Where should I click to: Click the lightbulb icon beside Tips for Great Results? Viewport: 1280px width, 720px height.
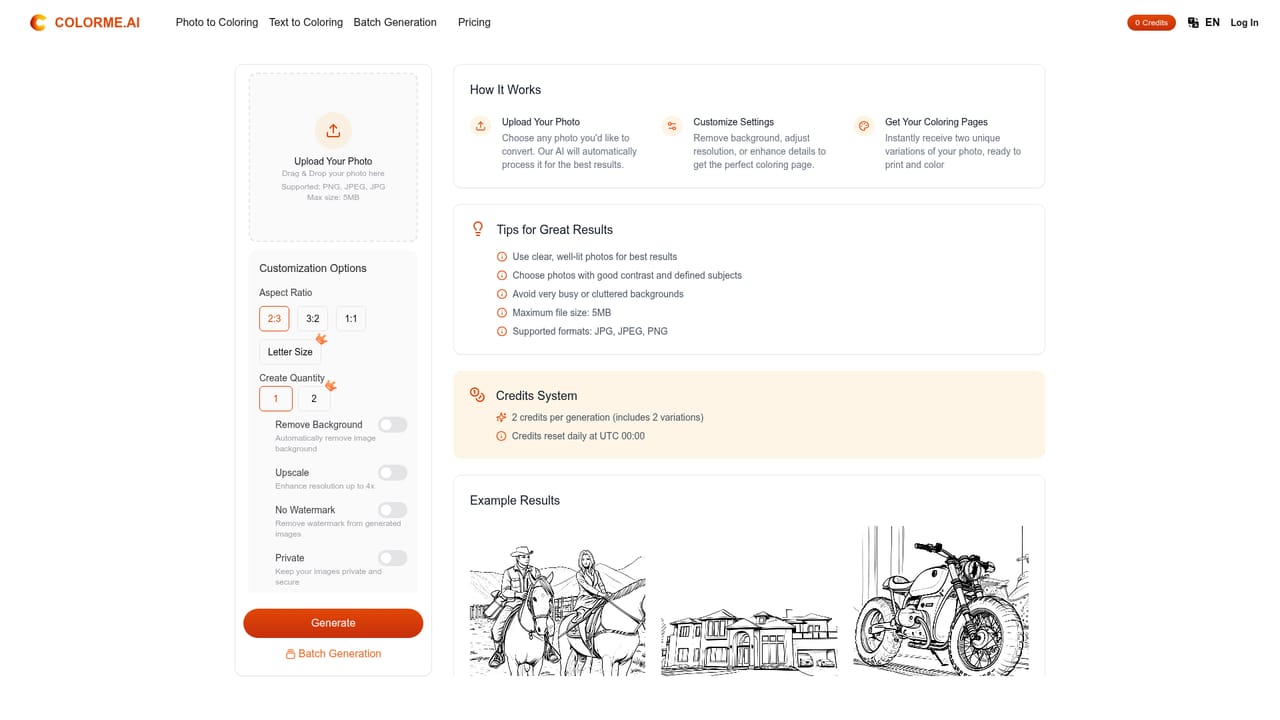(x=478, y=229)
